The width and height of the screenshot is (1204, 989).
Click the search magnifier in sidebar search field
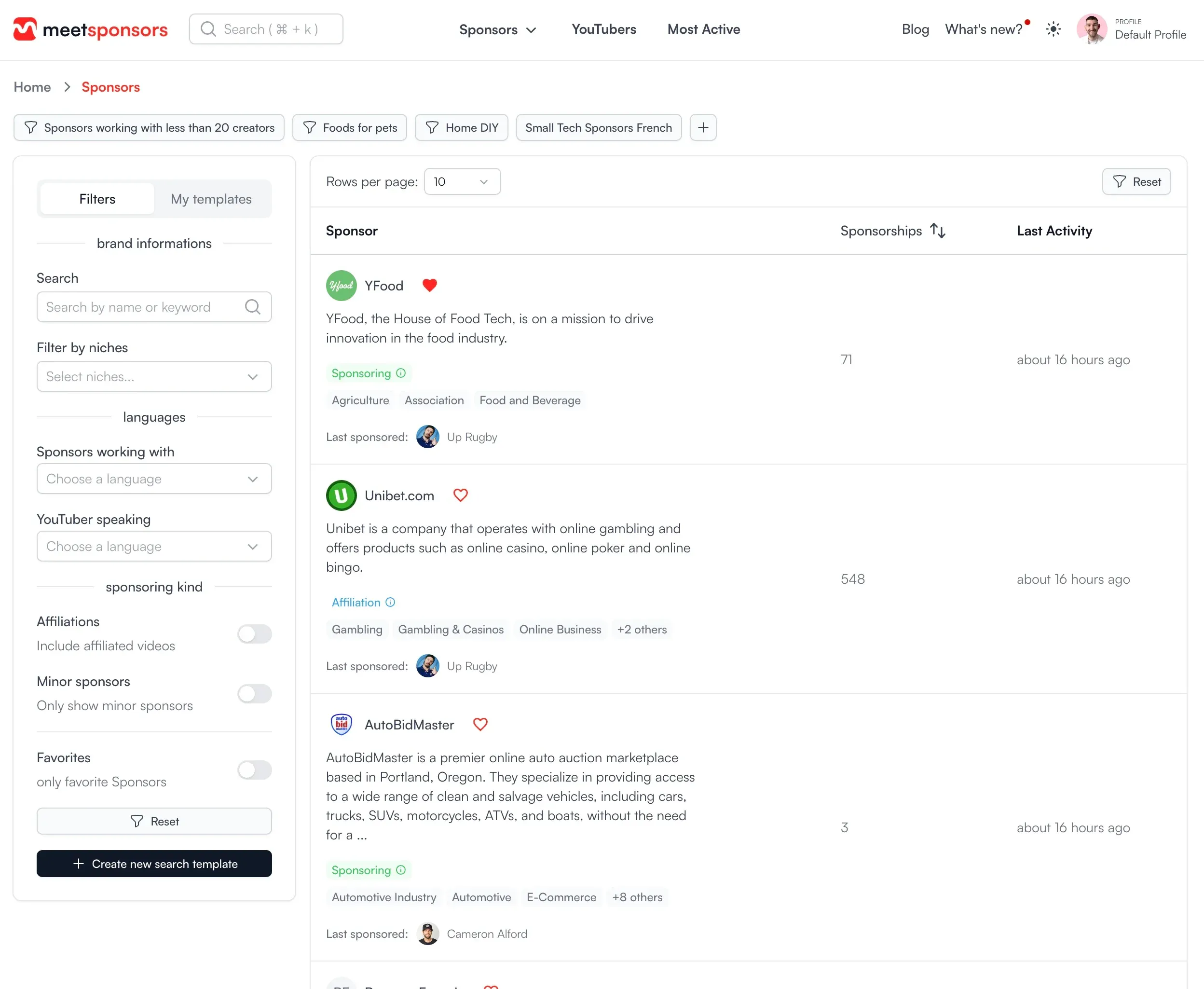(253, 307)
